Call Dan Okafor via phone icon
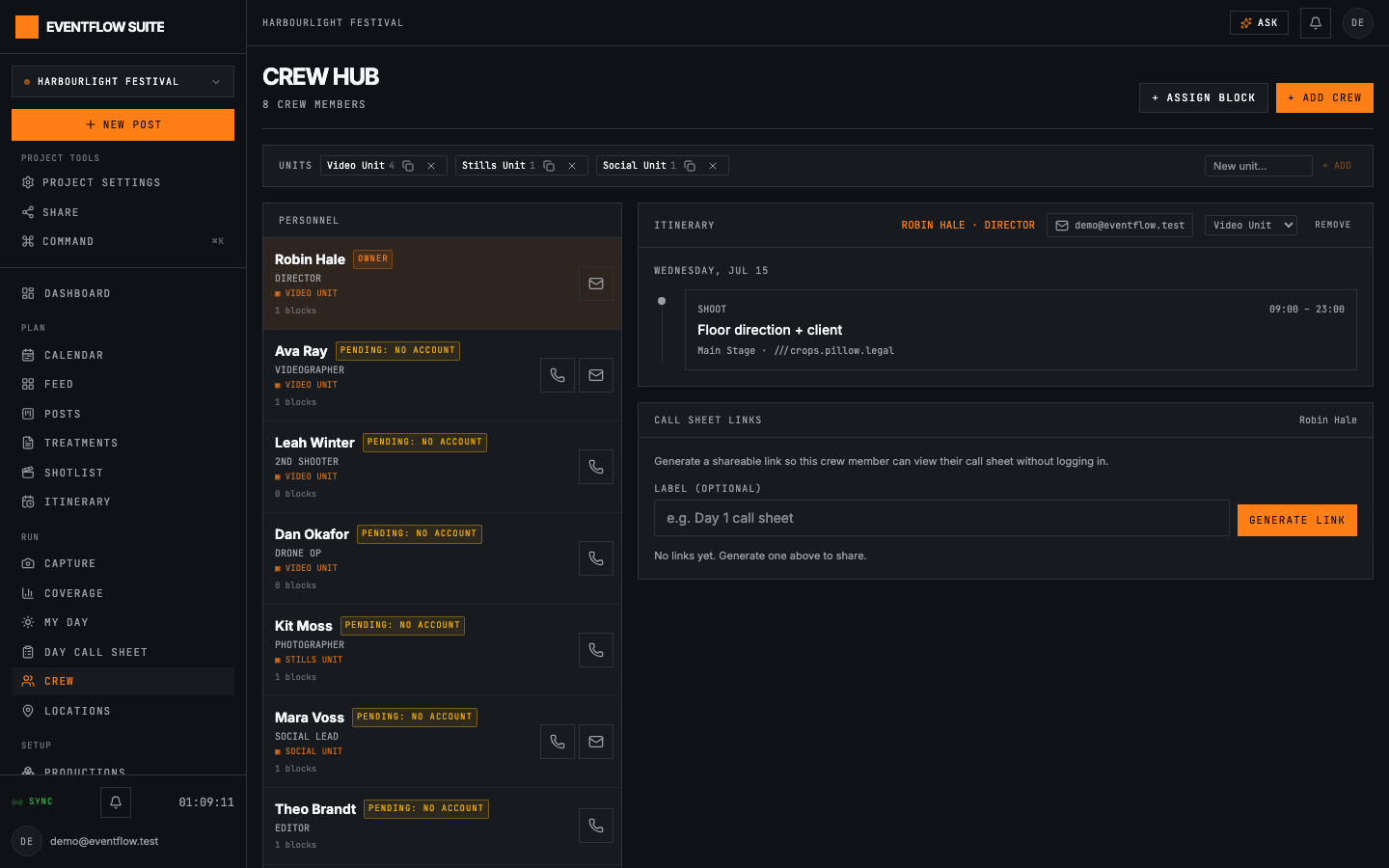 point(596,558)
